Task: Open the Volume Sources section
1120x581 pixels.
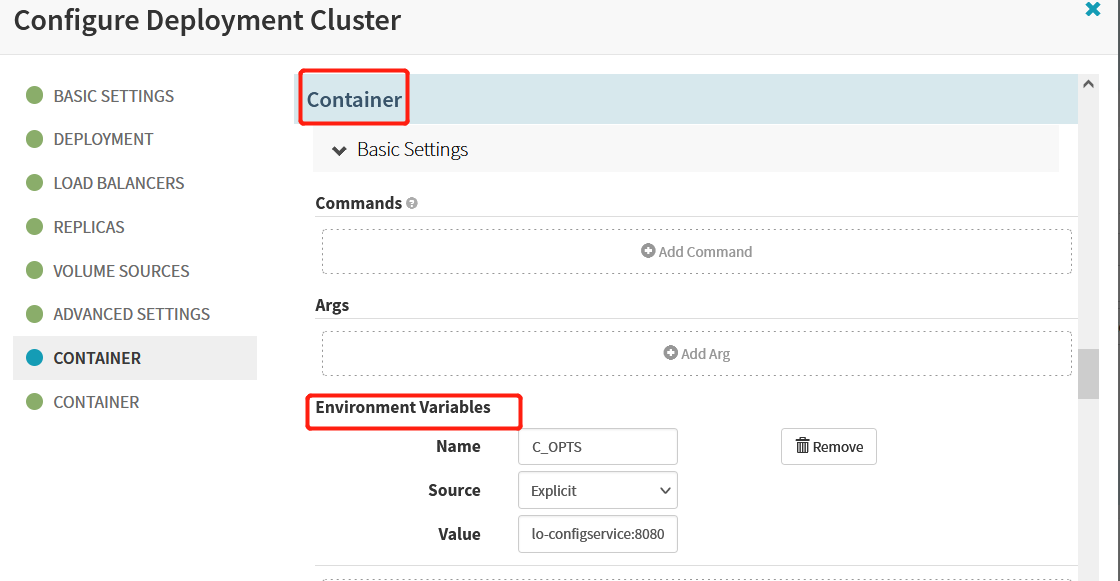Action: pyautogui.click(x=121, y=271)
